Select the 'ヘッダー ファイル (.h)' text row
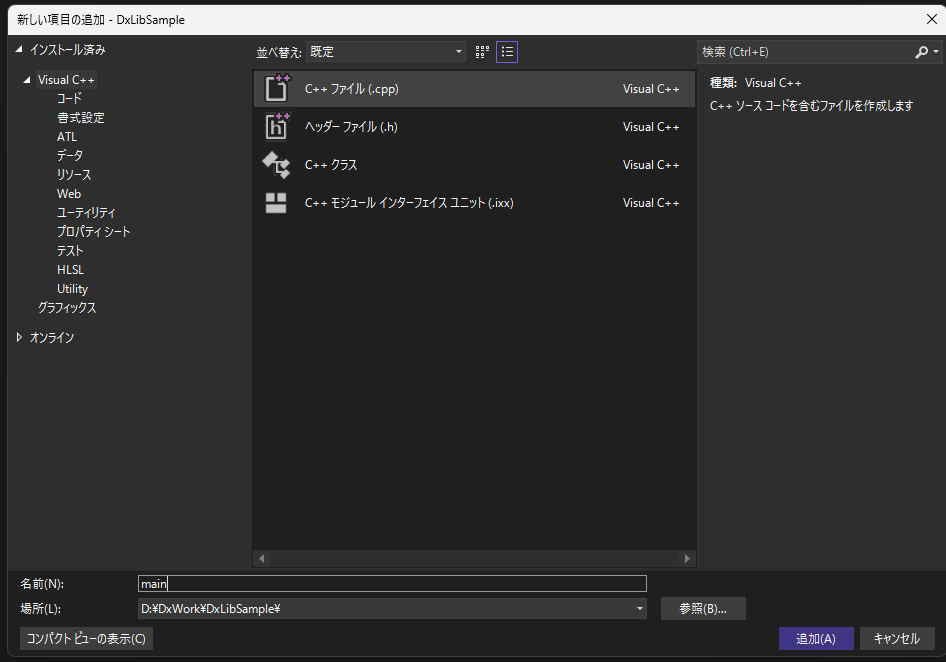Image resolution: width=946 pixels, height=662 pixels. [x=474, y=127]
